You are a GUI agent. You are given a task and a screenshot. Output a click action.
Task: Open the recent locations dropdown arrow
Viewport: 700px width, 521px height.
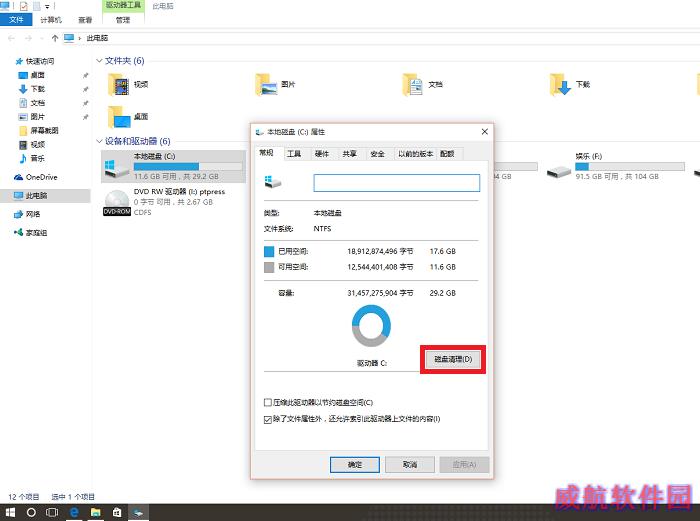click(41, 38)
